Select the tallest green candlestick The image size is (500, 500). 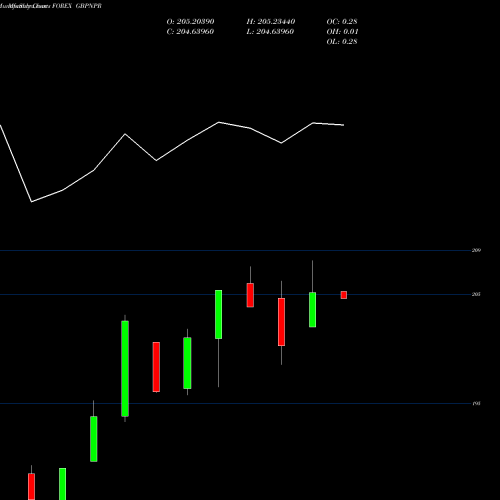tap(125, 369)
